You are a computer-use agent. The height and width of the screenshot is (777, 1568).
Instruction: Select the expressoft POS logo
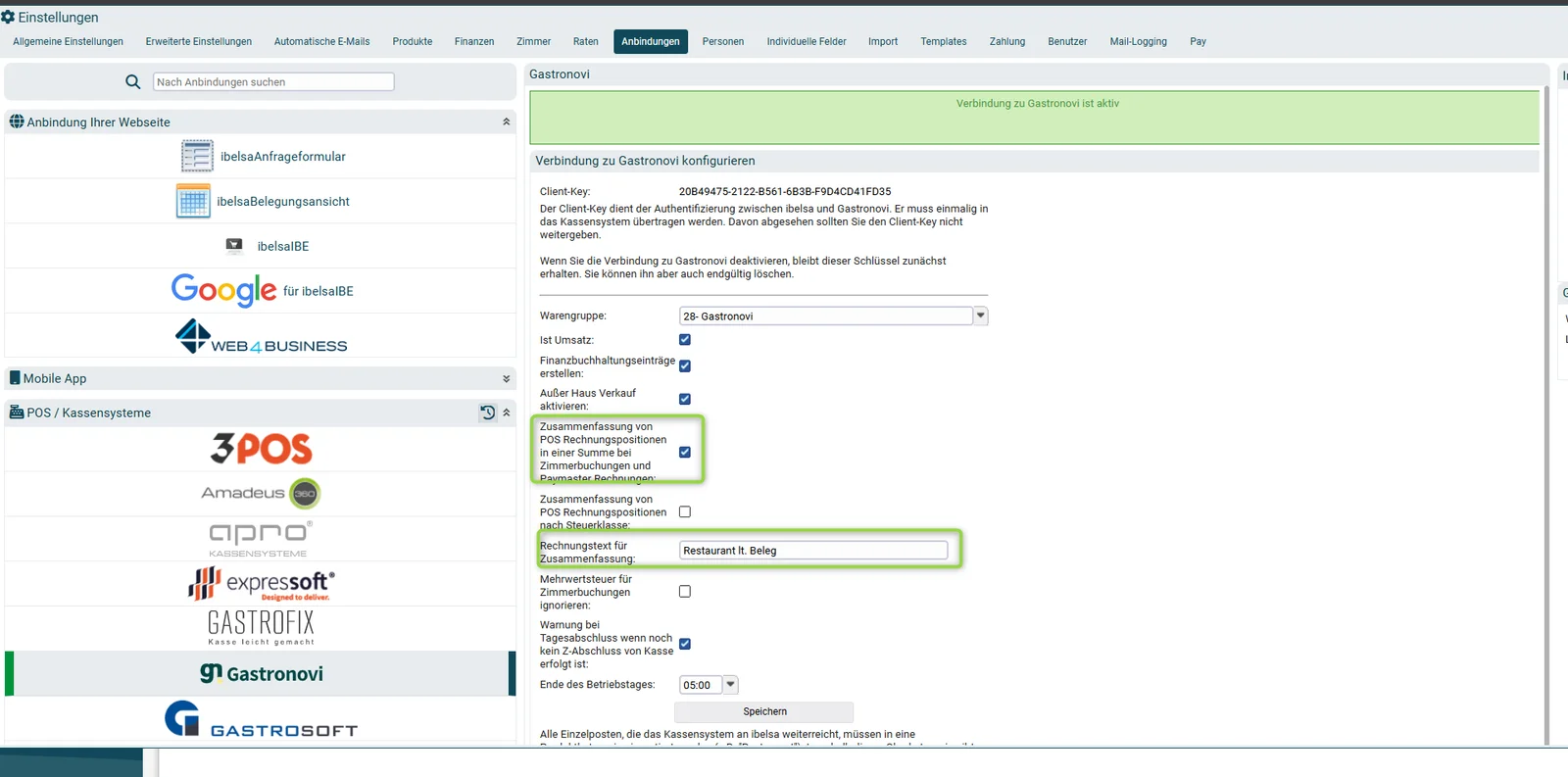point(261,583)
